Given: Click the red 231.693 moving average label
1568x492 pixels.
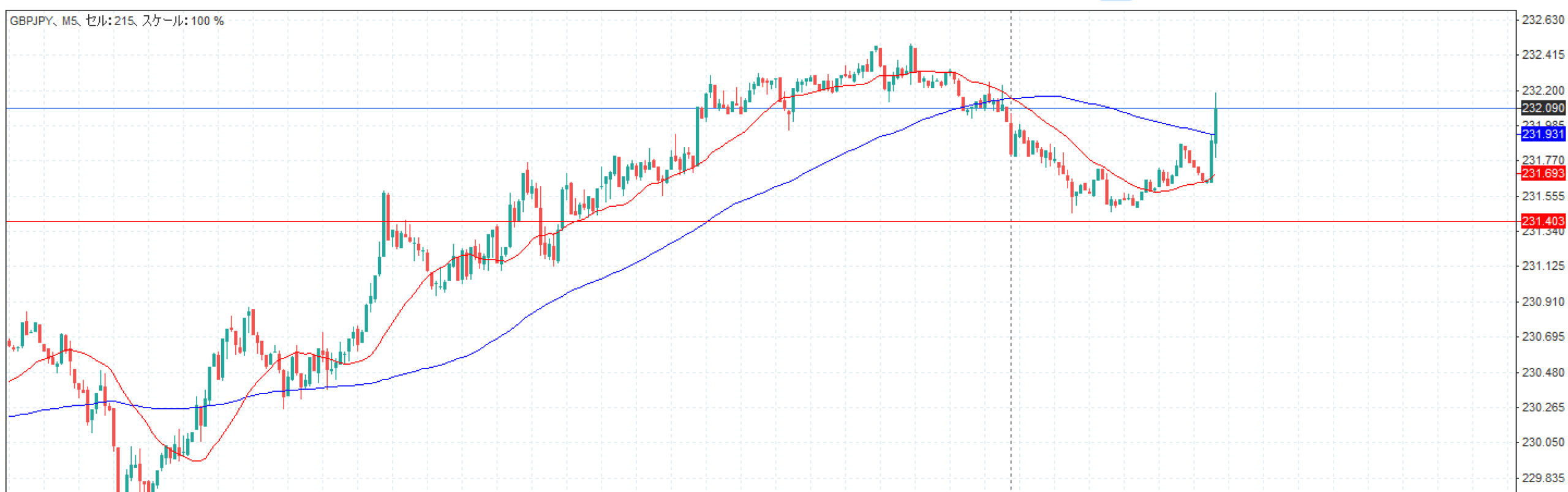Looking at the screenshot, I should click(1542, 173).
